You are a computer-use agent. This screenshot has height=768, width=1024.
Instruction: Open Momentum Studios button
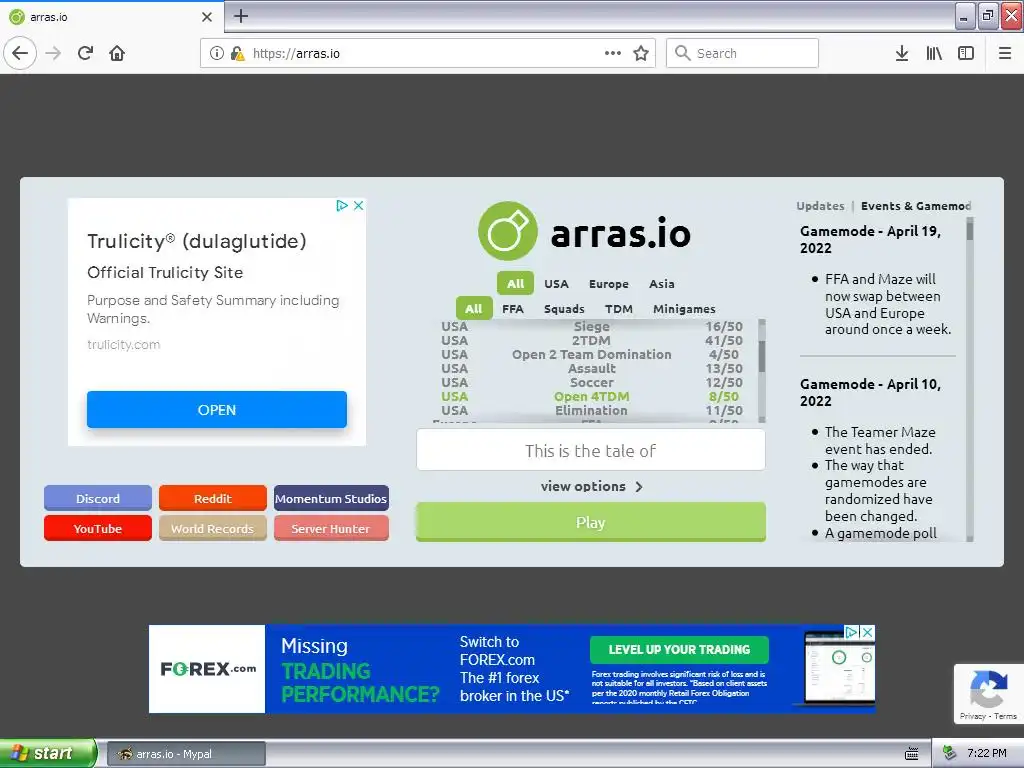point(331,498)
